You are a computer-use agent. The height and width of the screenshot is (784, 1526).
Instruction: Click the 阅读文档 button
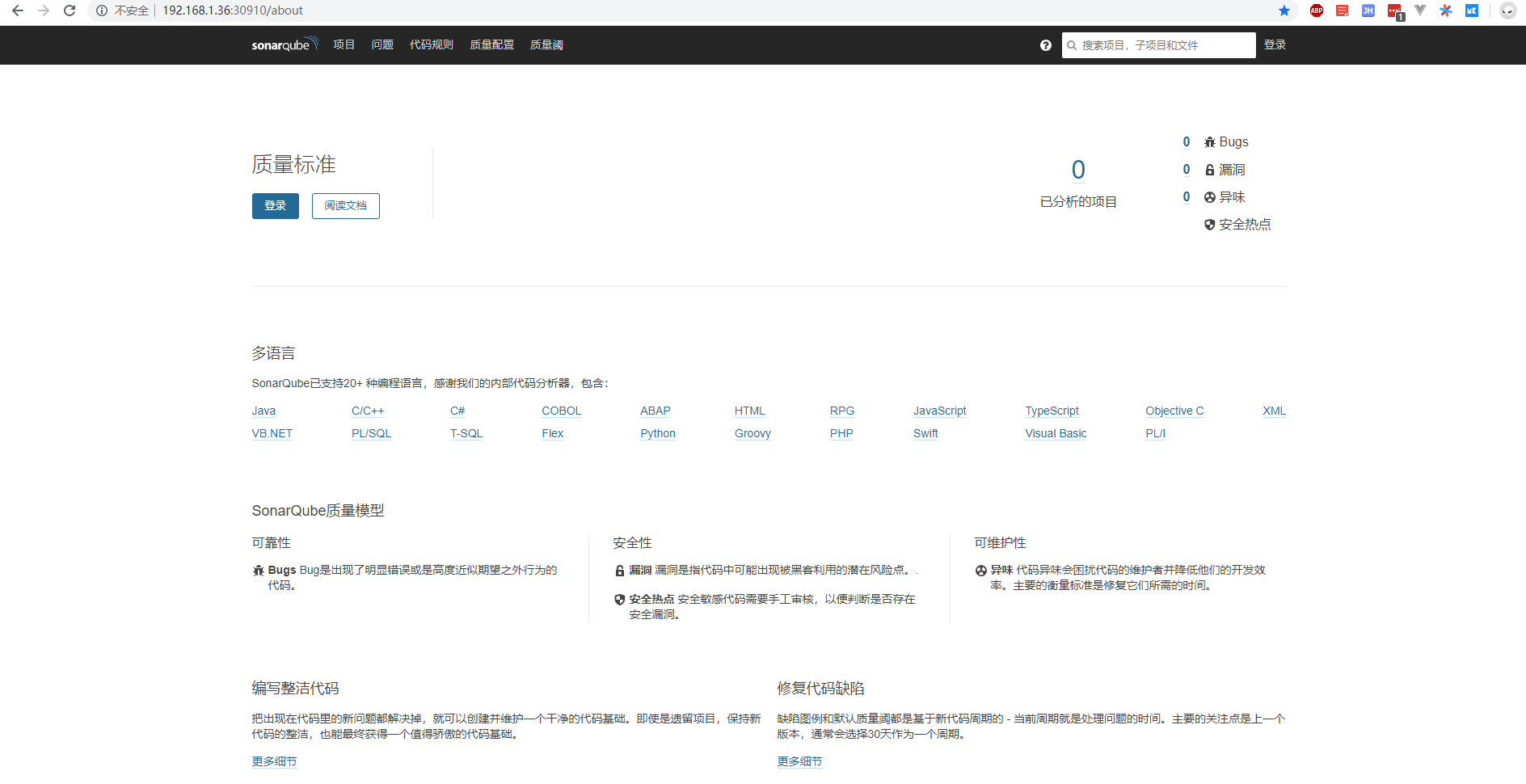[x=346, y=206]
